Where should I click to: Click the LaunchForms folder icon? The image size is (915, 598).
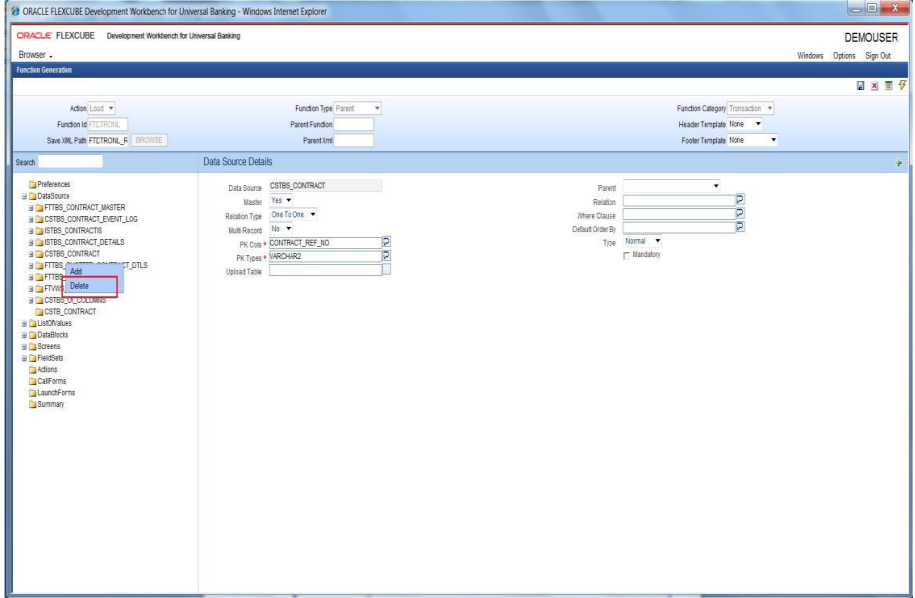tap(33, 393)
